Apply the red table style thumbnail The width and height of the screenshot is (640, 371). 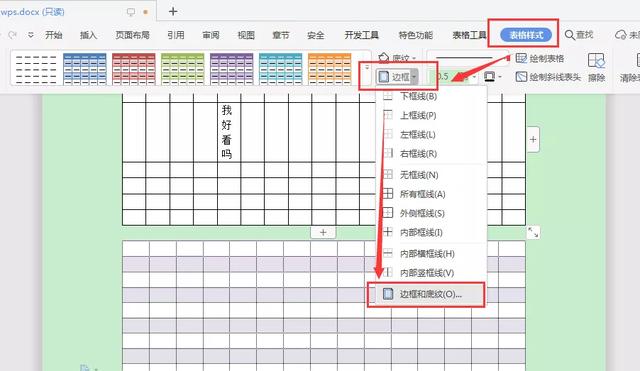[134, 69]
